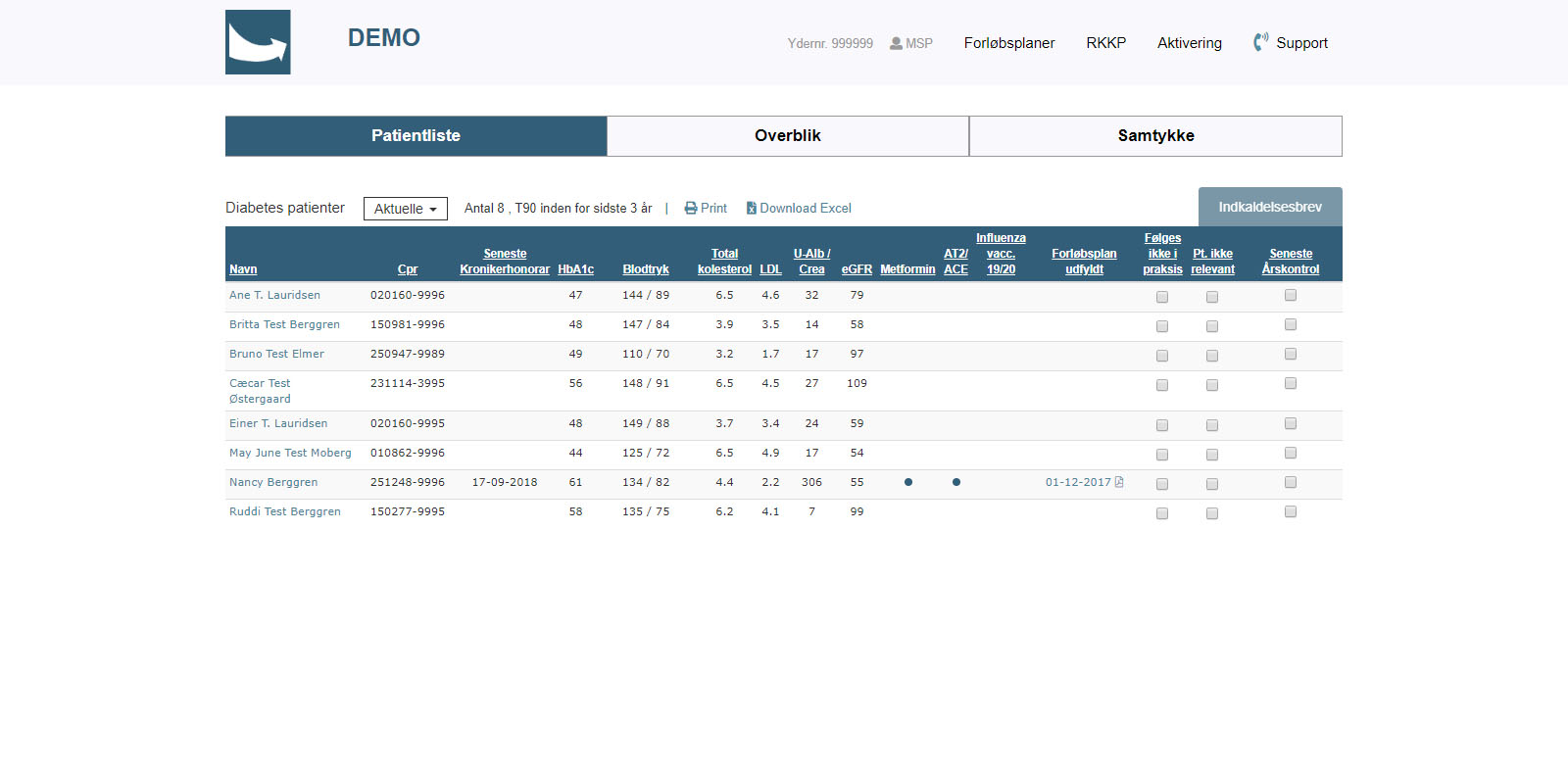Click 'Antal 8, T90 inden for sidste 3 år' text

[558, 208]
